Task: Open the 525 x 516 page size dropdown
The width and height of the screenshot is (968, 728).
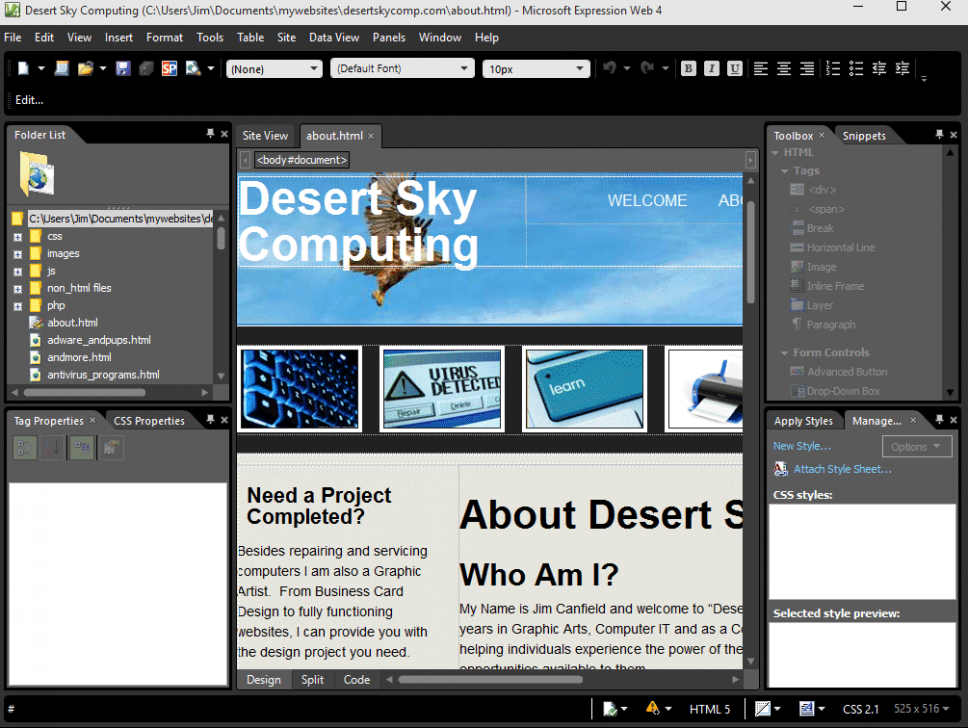Action: point(921,708)
